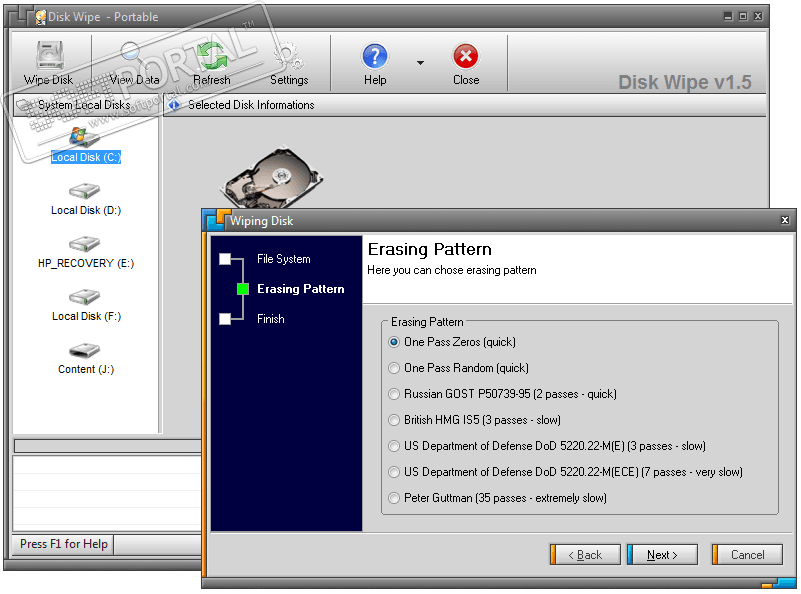Select Local Disk (F:) drive
The height and width of the screenshot is (594, 801).
[86, 306]
